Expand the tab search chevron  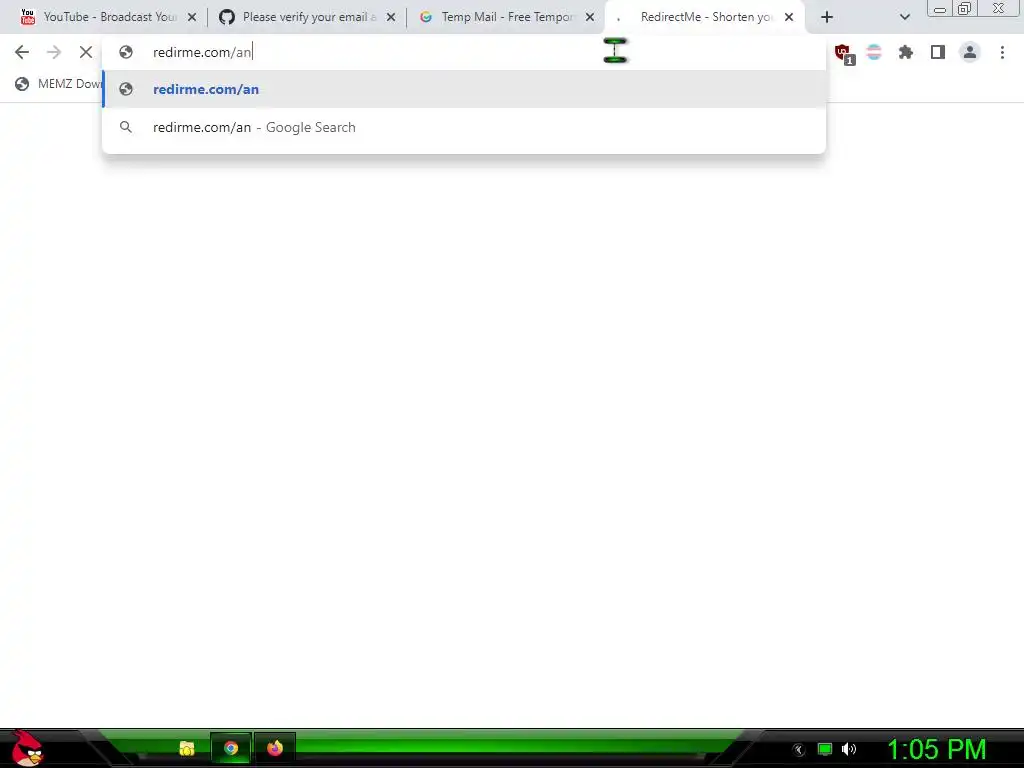pyautogui.click(x=904, y=18)
